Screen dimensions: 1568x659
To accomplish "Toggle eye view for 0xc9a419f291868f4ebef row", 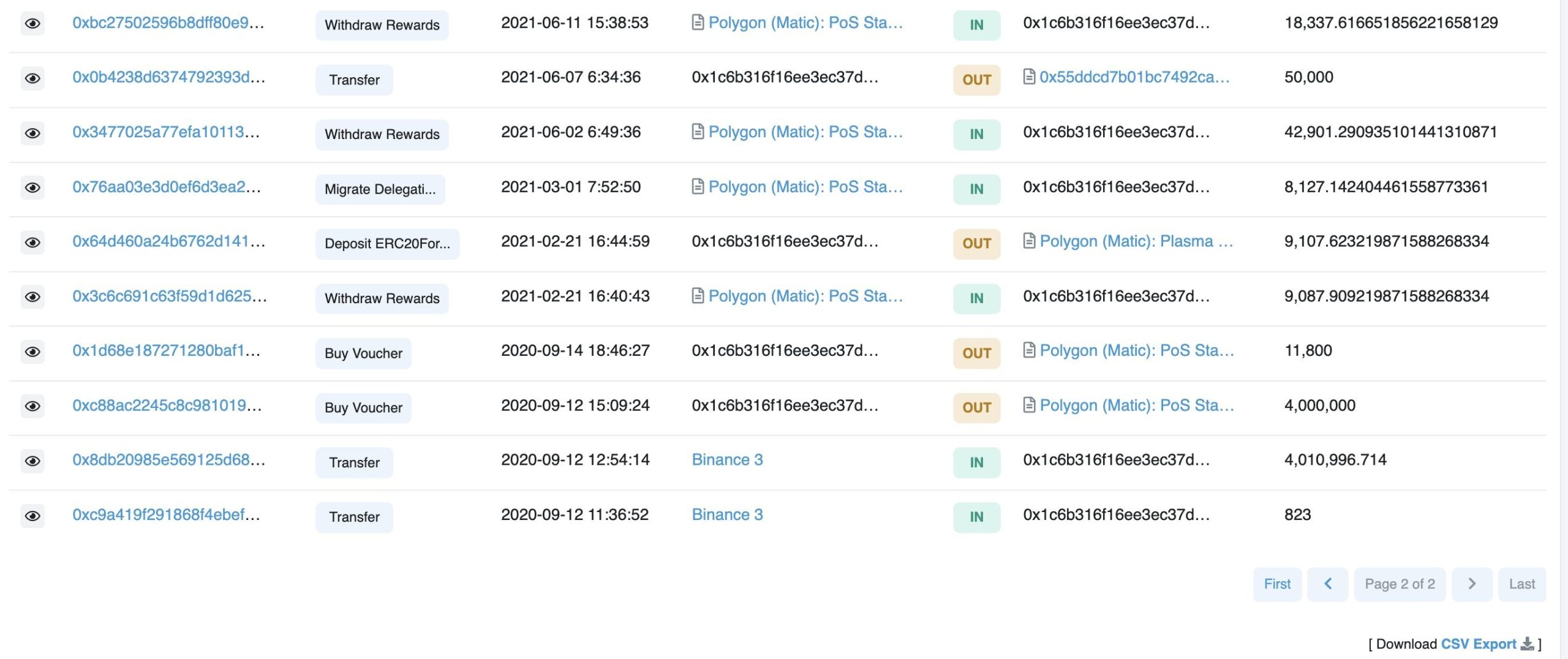I will click(x=32, y=516).
